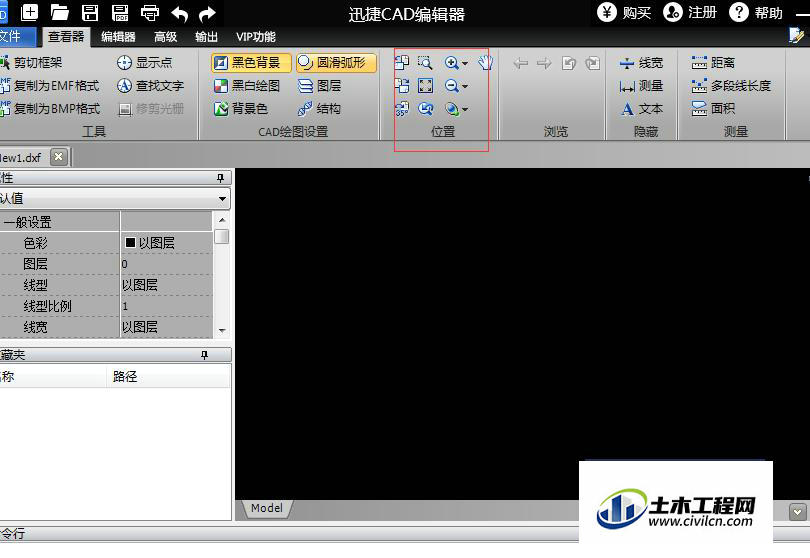Toggle 文本 visibility in the 隐藏 group
The height and width of the screenshot is (558, 810).
[x=641, y=108]
